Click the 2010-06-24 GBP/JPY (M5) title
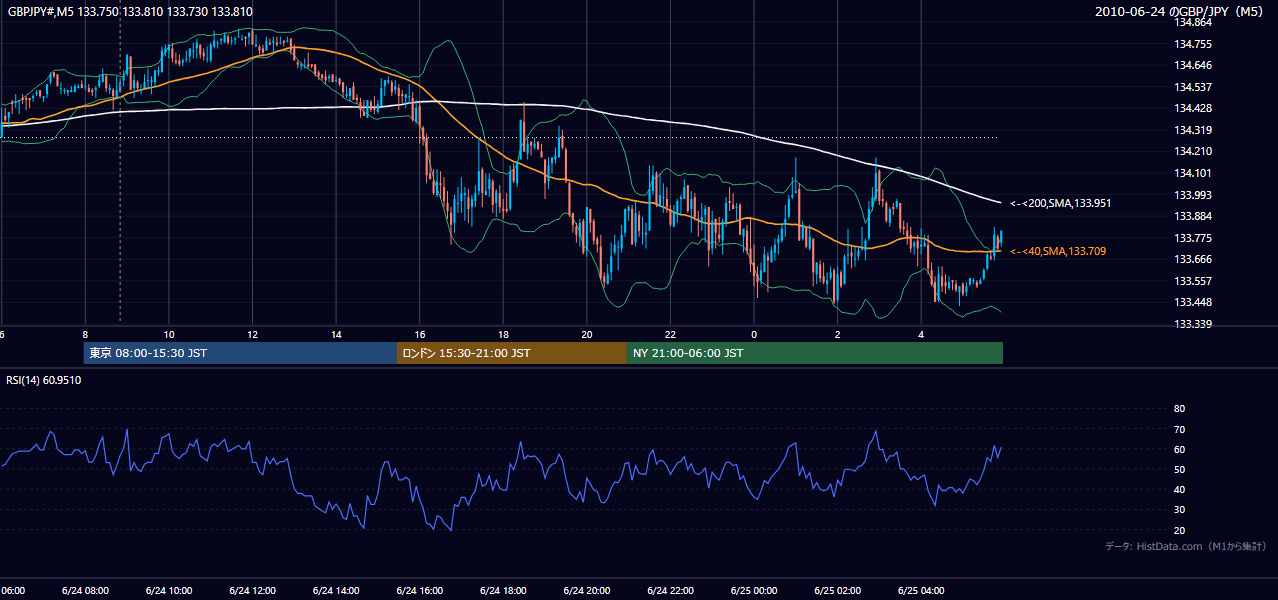 coord(1179,11)
